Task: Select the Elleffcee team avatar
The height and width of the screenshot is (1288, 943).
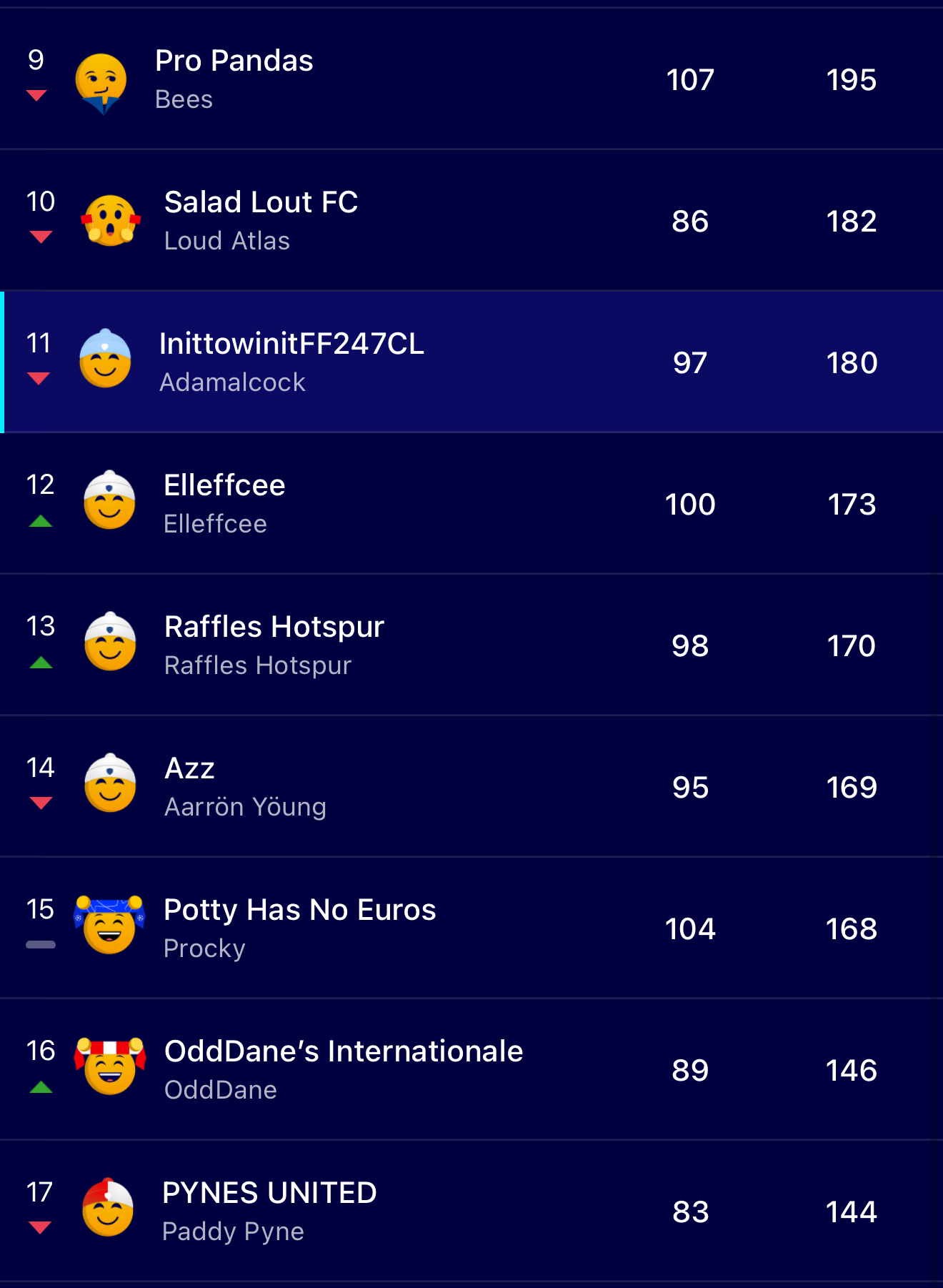Action: (109, 500)
